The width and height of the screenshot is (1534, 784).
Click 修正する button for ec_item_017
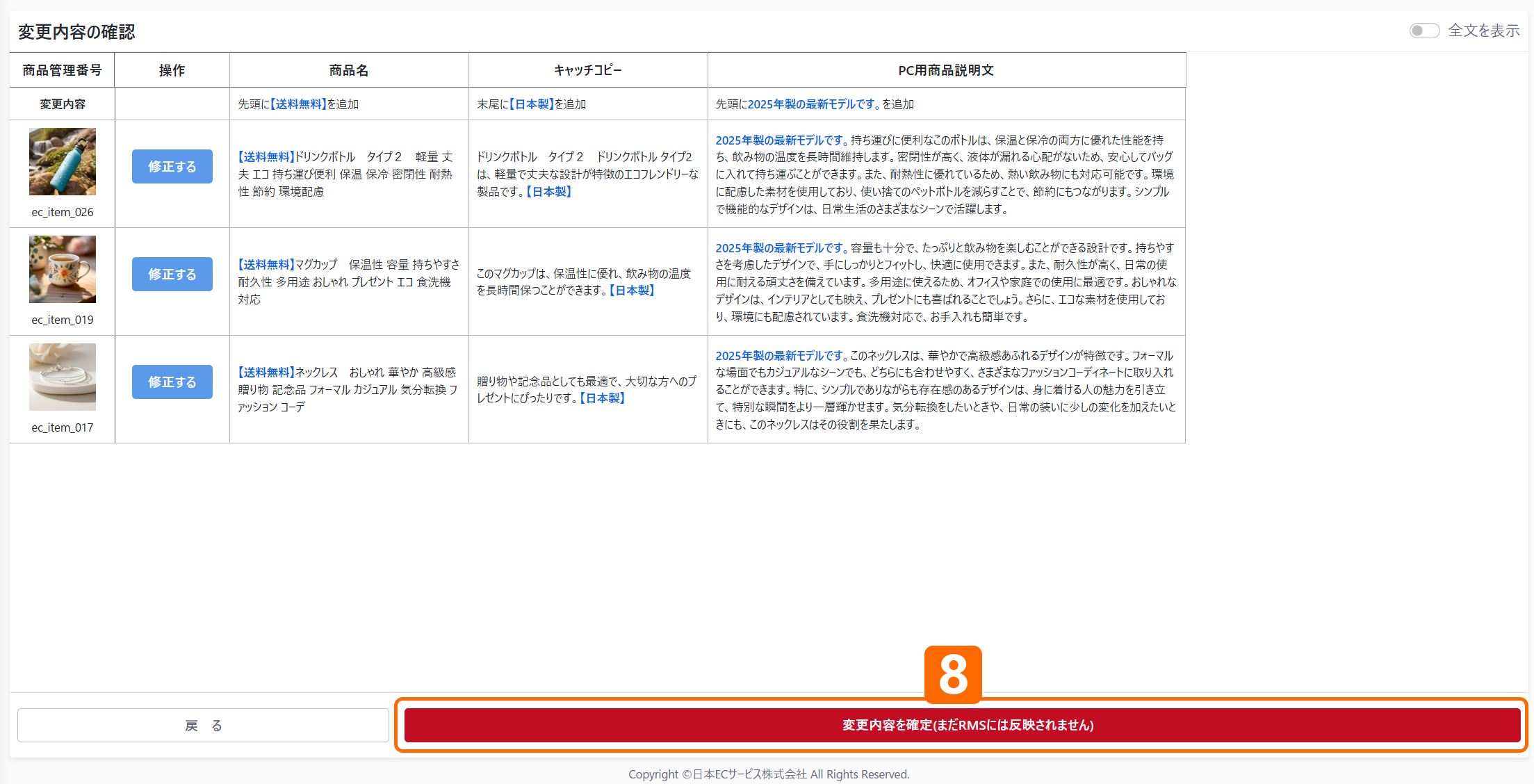[172, 382]
